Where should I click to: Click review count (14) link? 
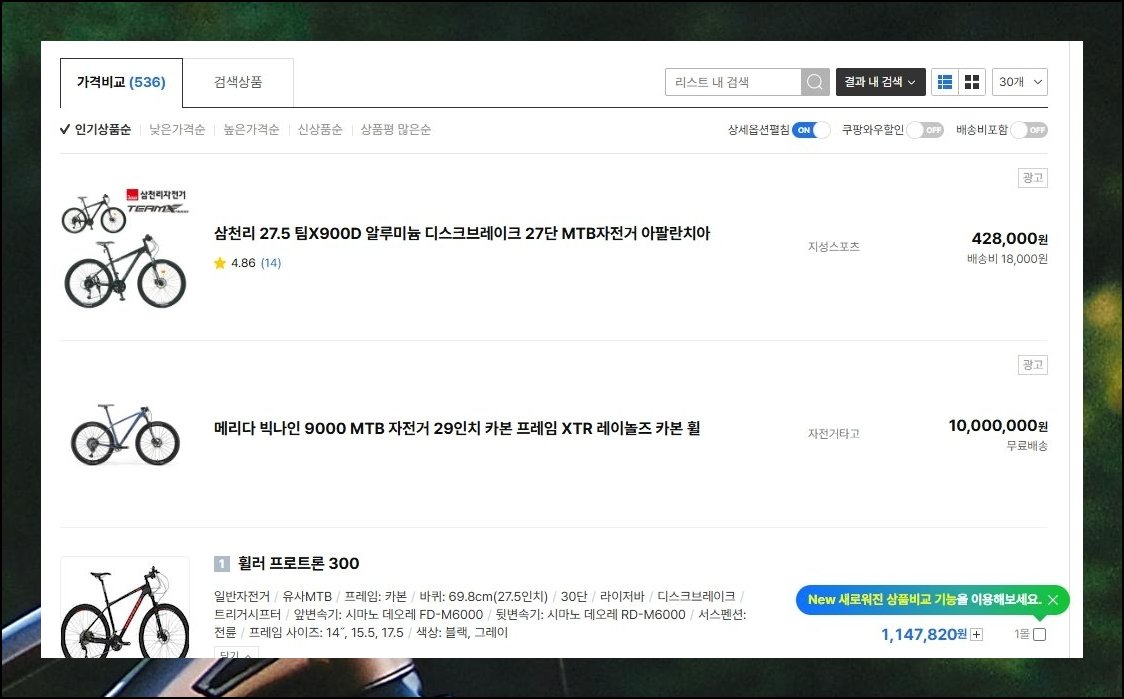(271, 263)
